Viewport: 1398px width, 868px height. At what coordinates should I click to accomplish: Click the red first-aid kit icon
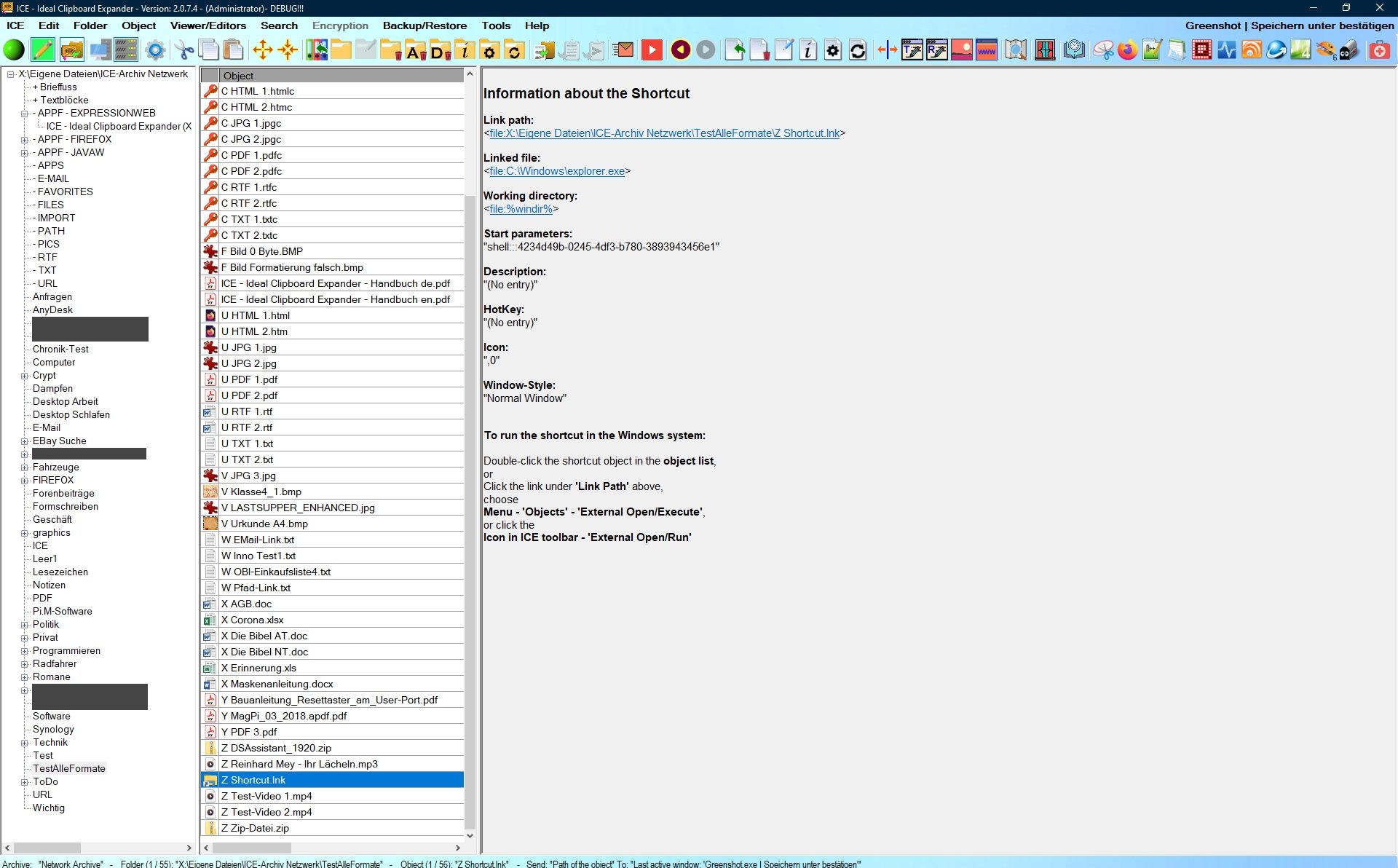pos(1379,50)
